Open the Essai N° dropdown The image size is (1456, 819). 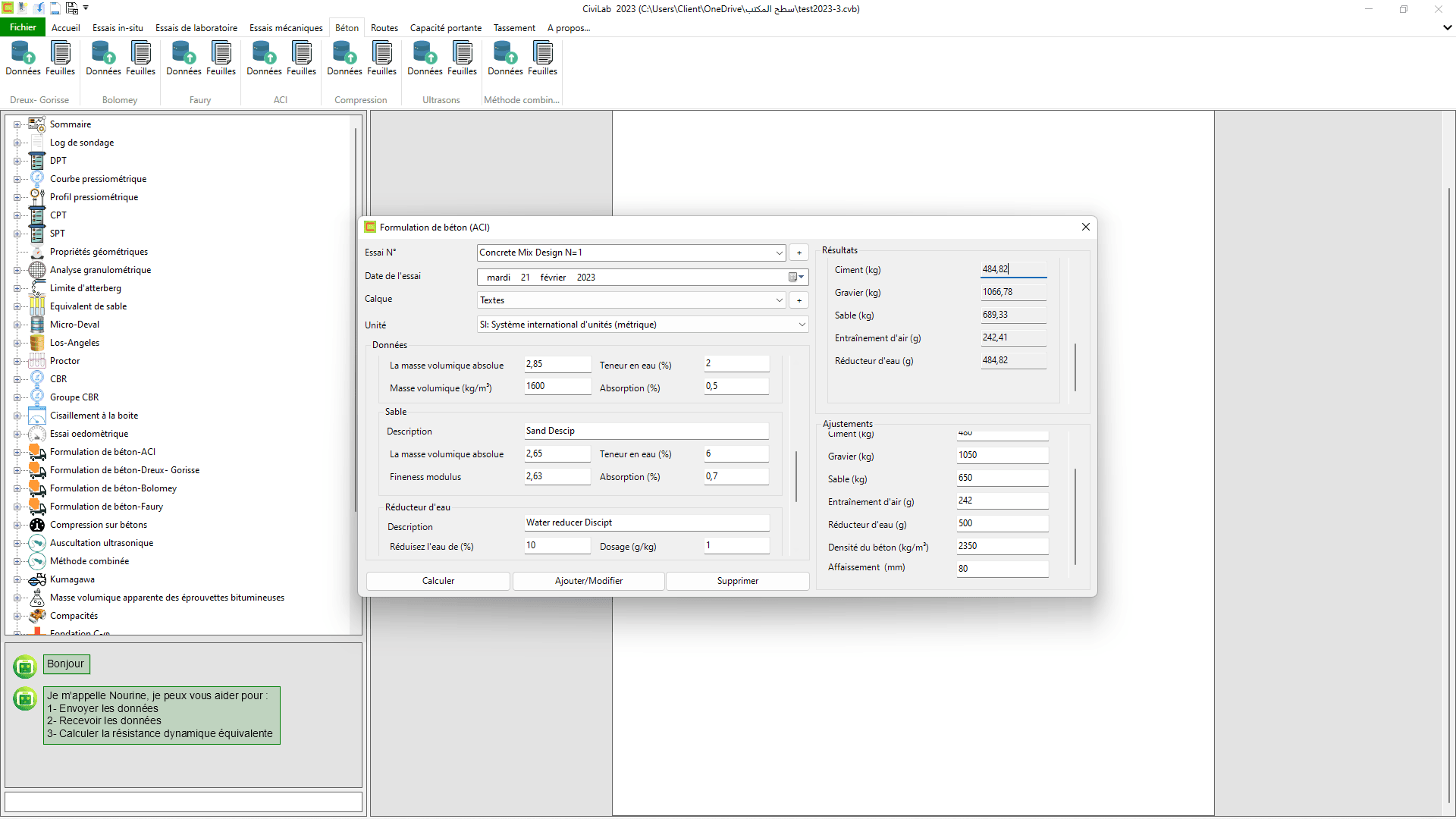(779, 253)
